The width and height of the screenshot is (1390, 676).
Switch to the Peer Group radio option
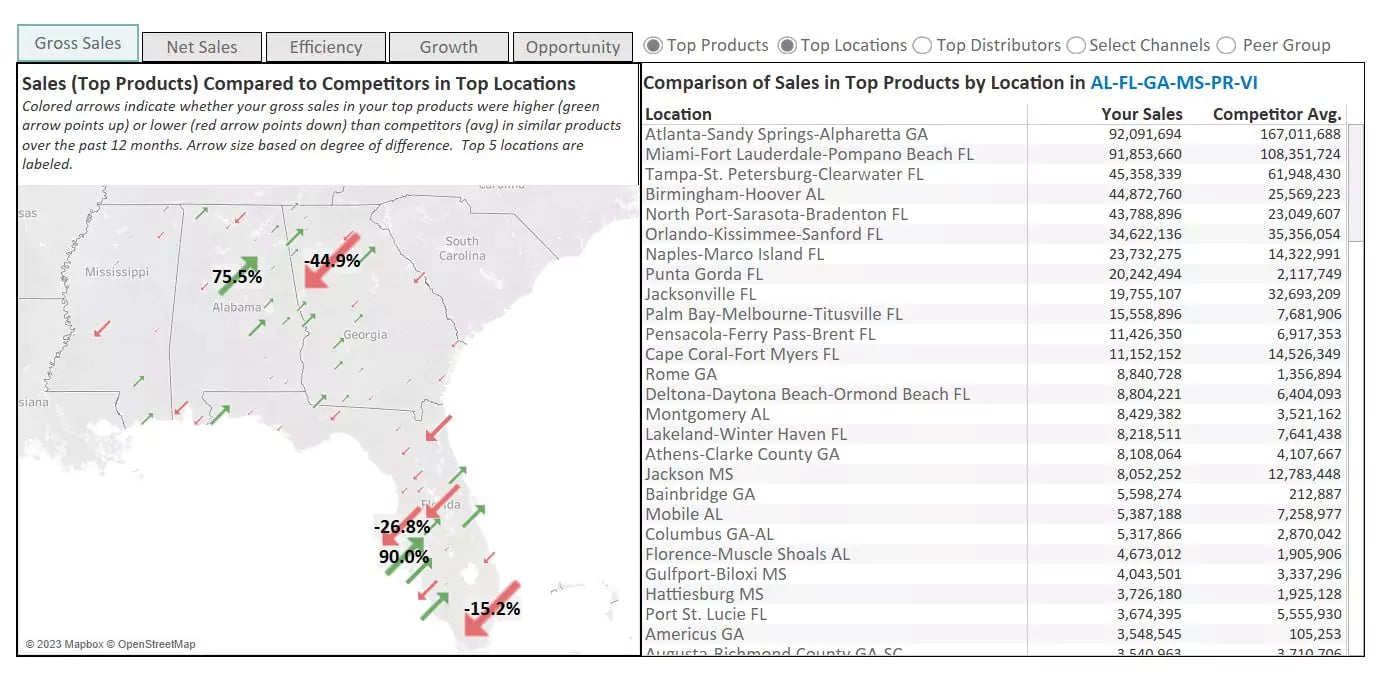[x=1228, y=45]
